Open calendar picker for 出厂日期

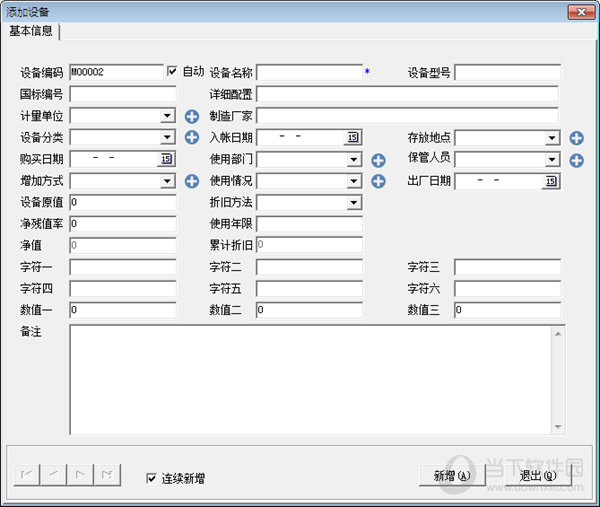point(551,181)
